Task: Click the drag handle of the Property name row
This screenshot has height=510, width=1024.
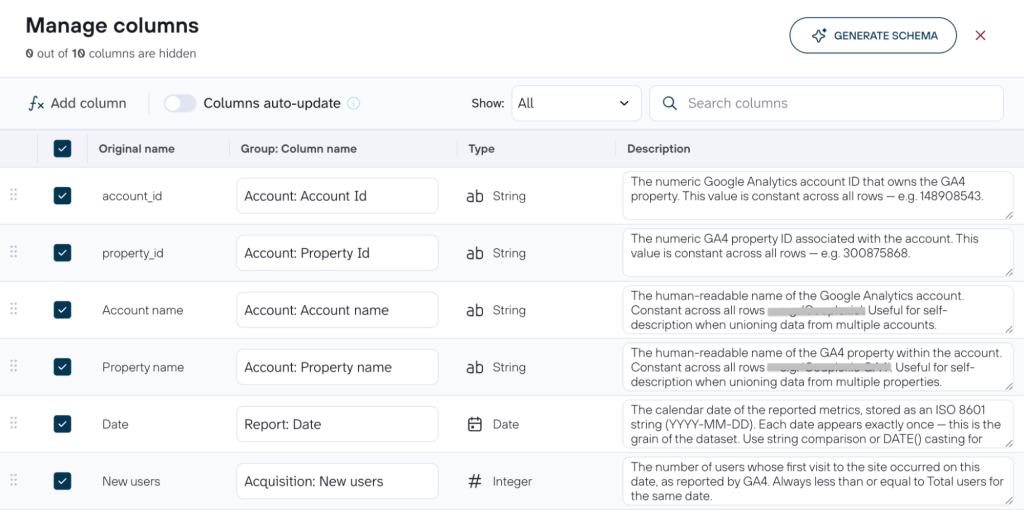Action: [x=14, y=366]
